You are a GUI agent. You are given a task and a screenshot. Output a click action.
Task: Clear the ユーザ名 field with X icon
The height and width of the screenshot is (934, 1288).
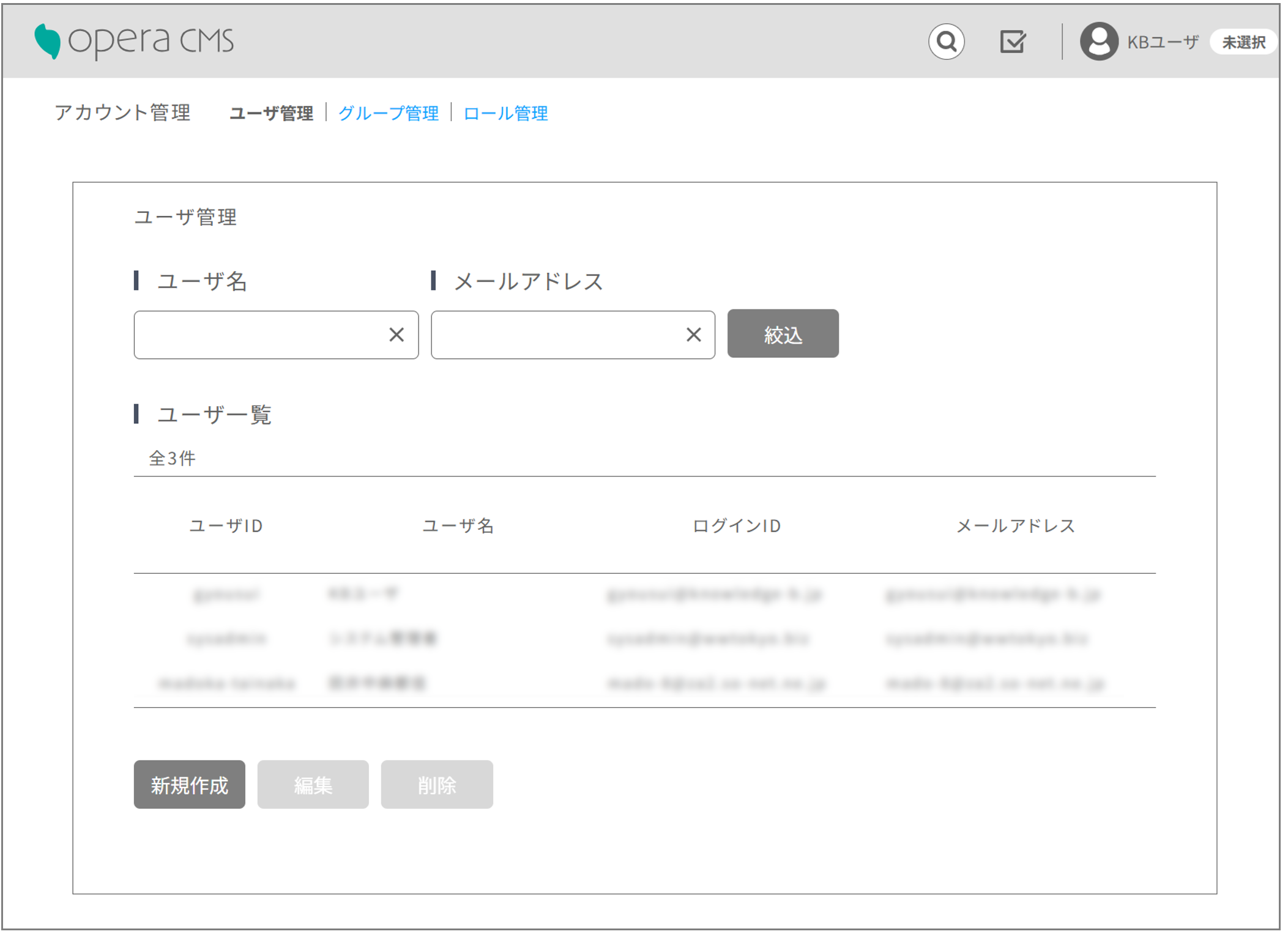(x=396, y=335)
